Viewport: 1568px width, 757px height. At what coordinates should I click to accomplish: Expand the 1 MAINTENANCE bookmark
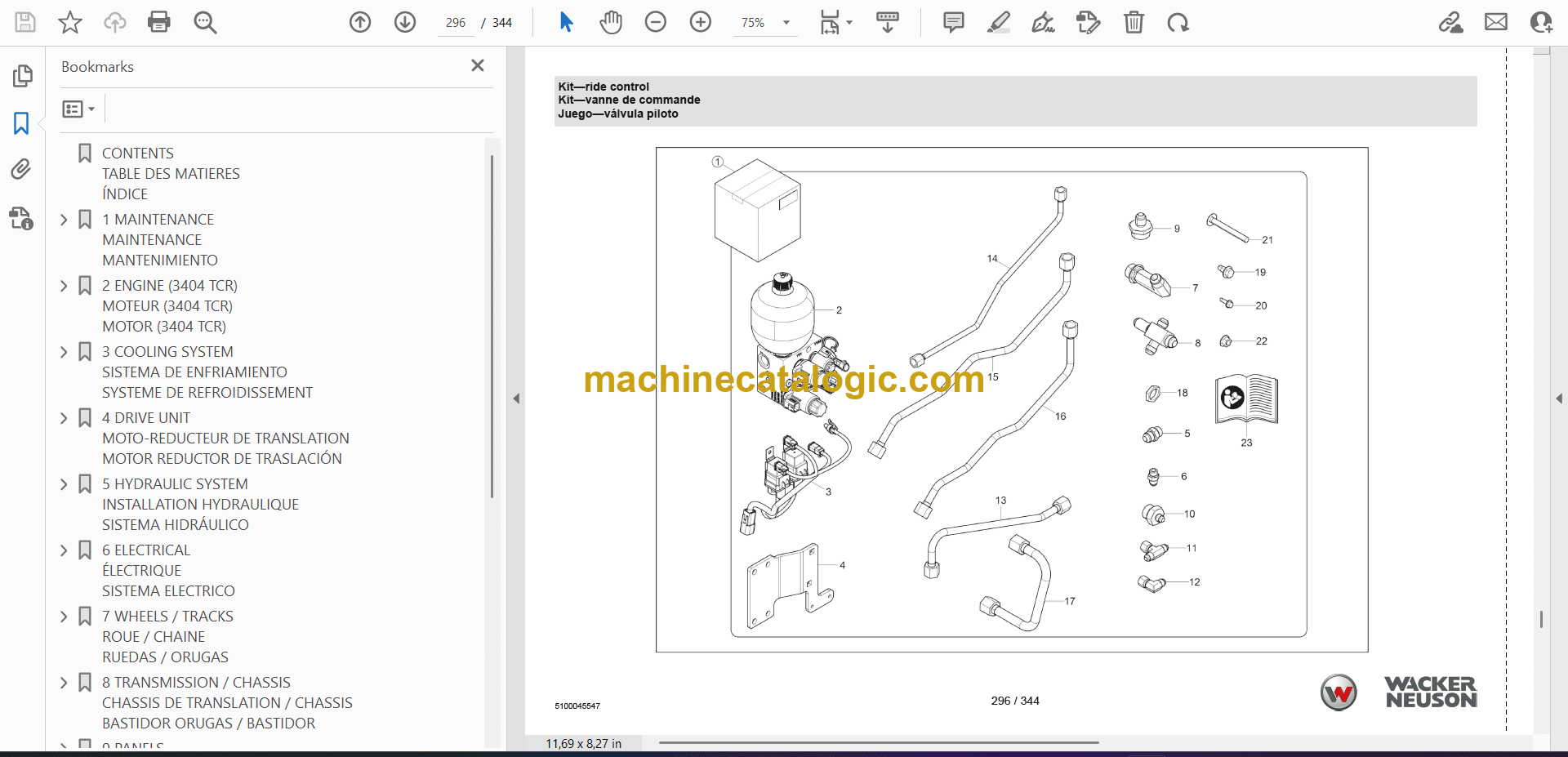[x=64, y=220]
